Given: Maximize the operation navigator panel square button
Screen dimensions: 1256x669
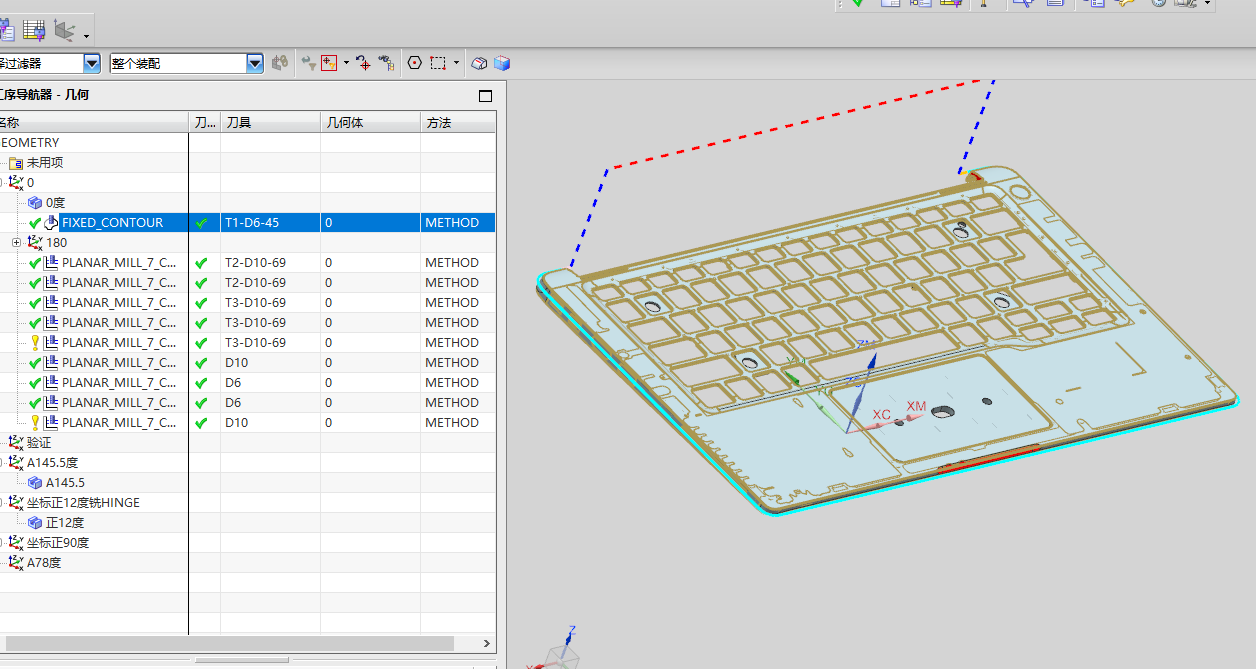Looking at the screenshot, I should coord(486,96).
